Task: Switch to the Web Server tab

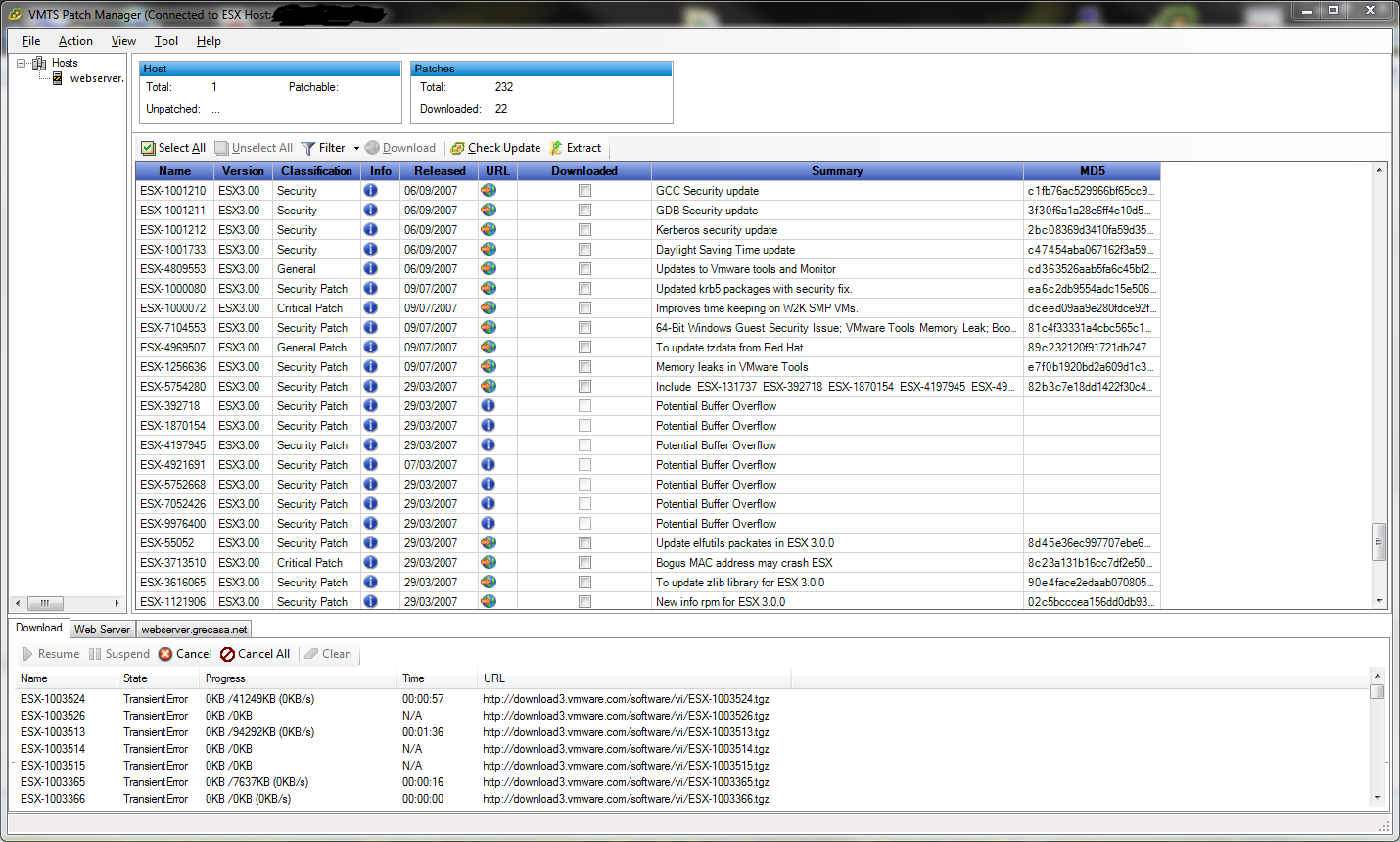Action: coord(102,630)
